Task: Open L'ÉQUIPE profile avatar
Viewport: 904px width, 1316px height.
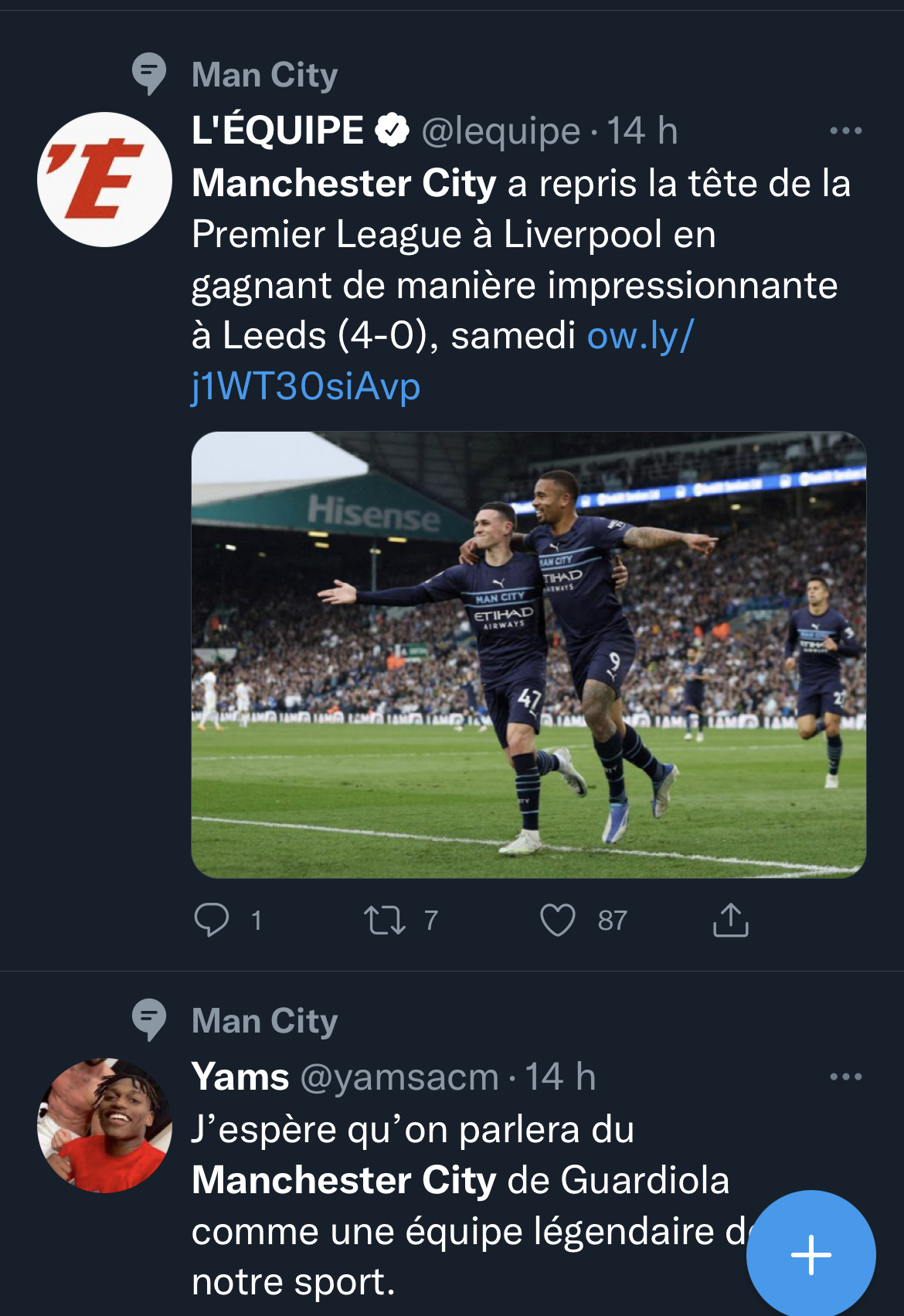Action: point(104,179)
